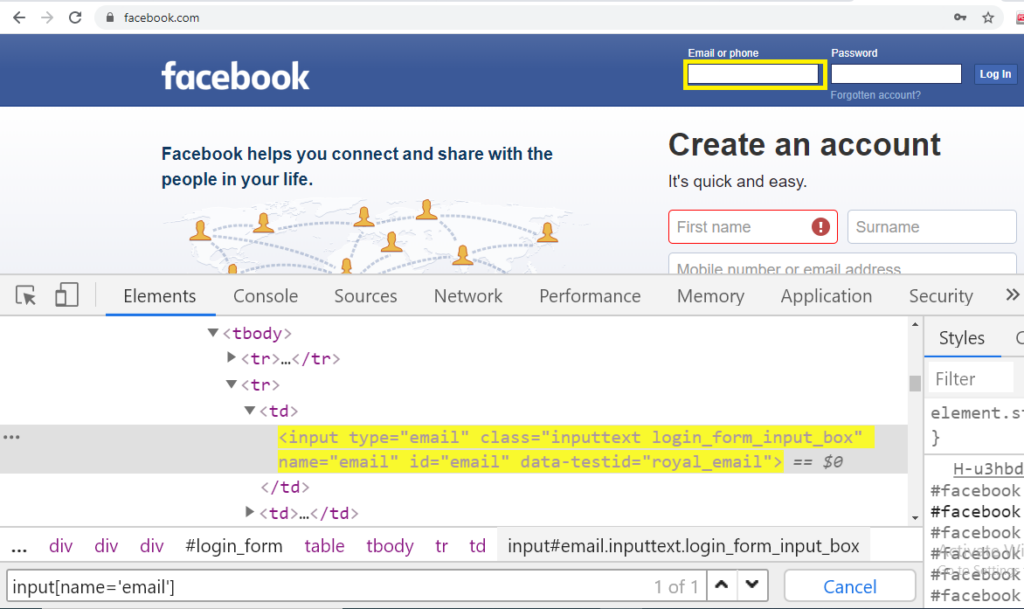Viewport: 1024px width, 609px height.
Task: Click the First name field
Action: click(753, 226)
